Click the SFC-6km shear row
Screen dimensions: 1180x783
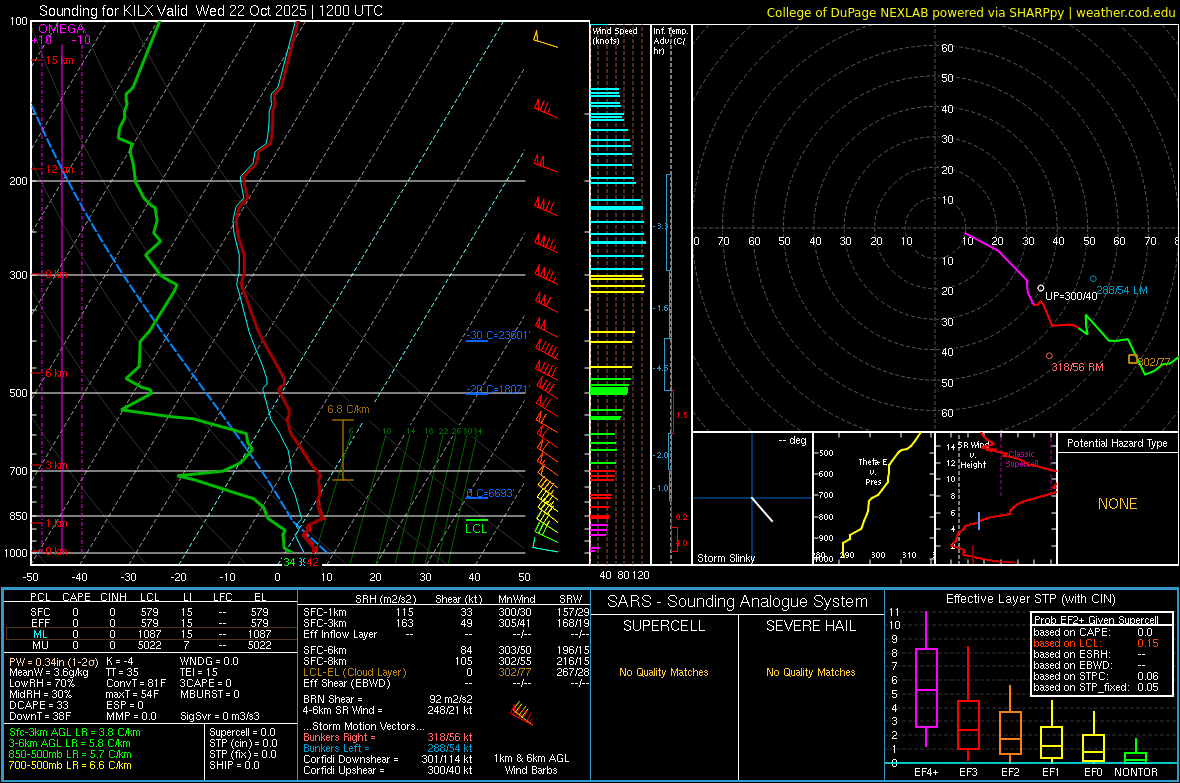(446, 650)
